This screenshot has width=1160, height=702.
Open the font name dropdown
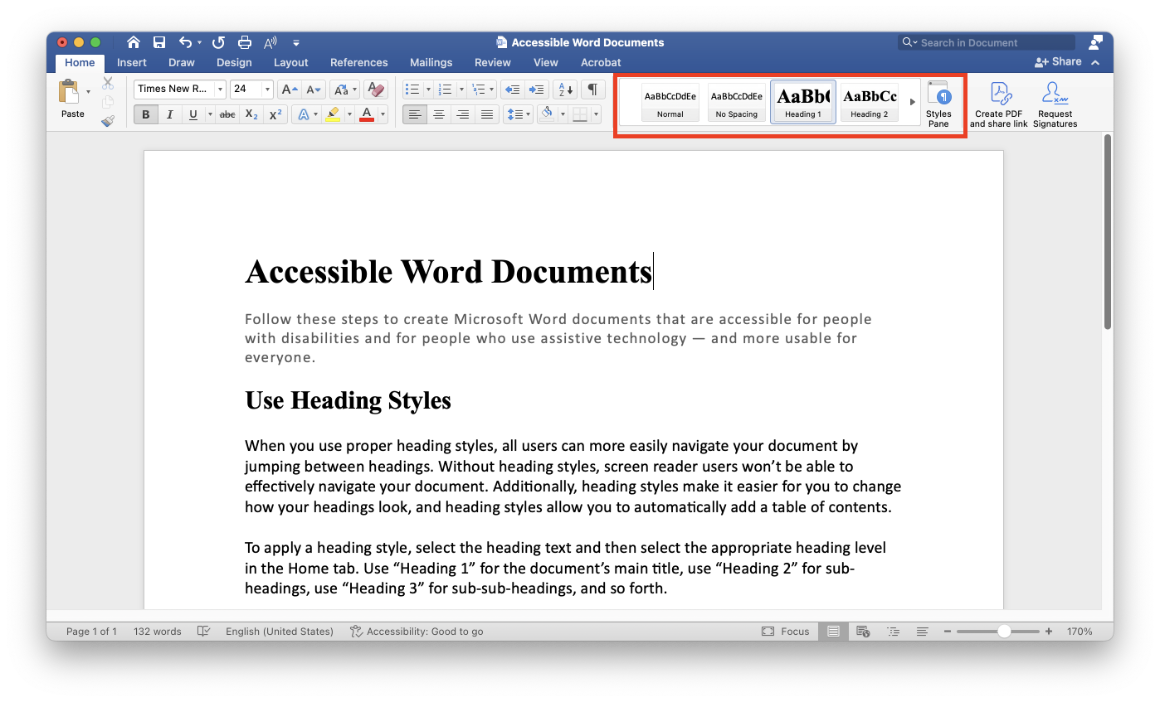219,88
